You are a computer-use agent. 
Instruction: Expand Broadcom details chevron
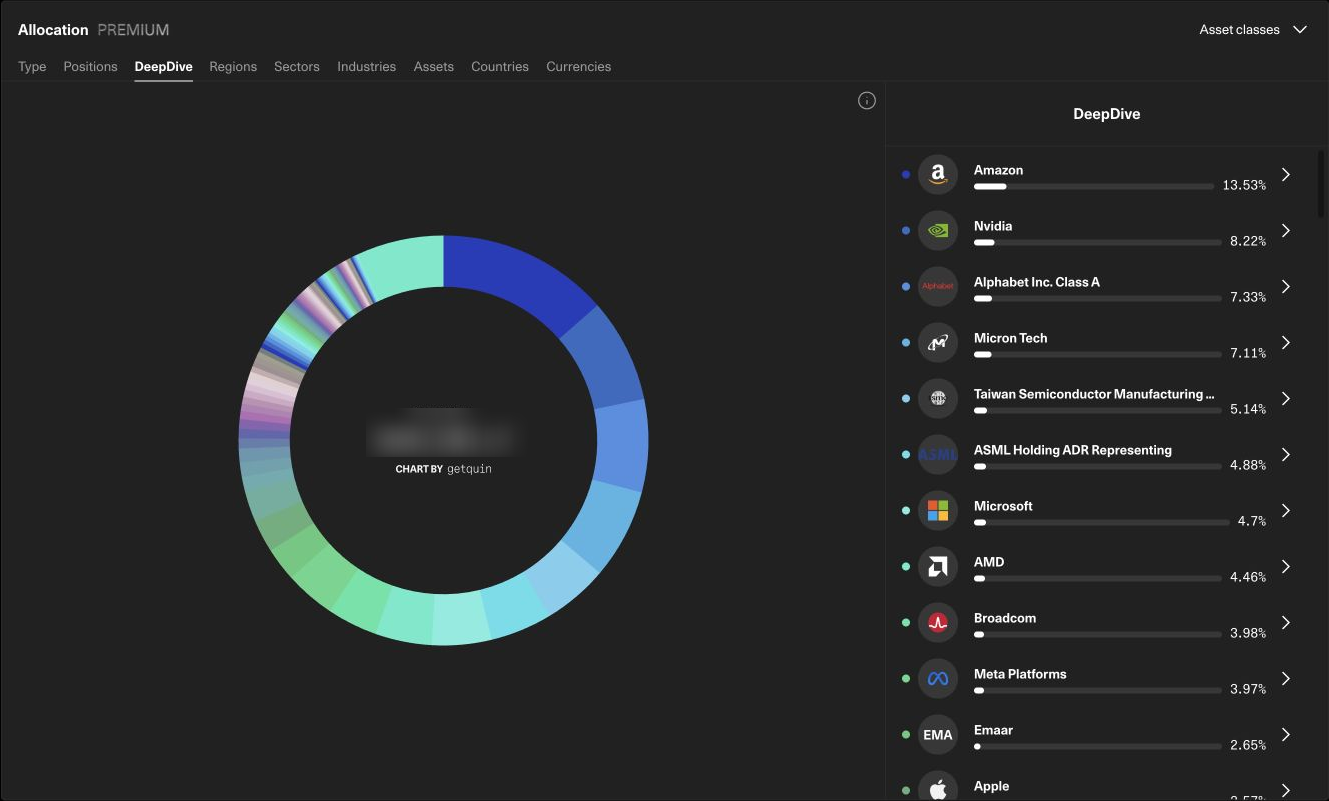pyautogui.click(x=1286, y=623)
